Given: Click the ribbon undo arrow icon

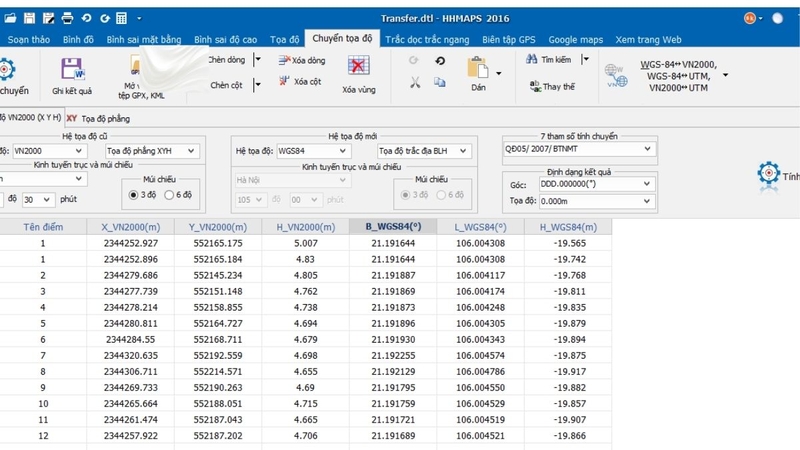Looking at the screenshot, I should (440, 61).
